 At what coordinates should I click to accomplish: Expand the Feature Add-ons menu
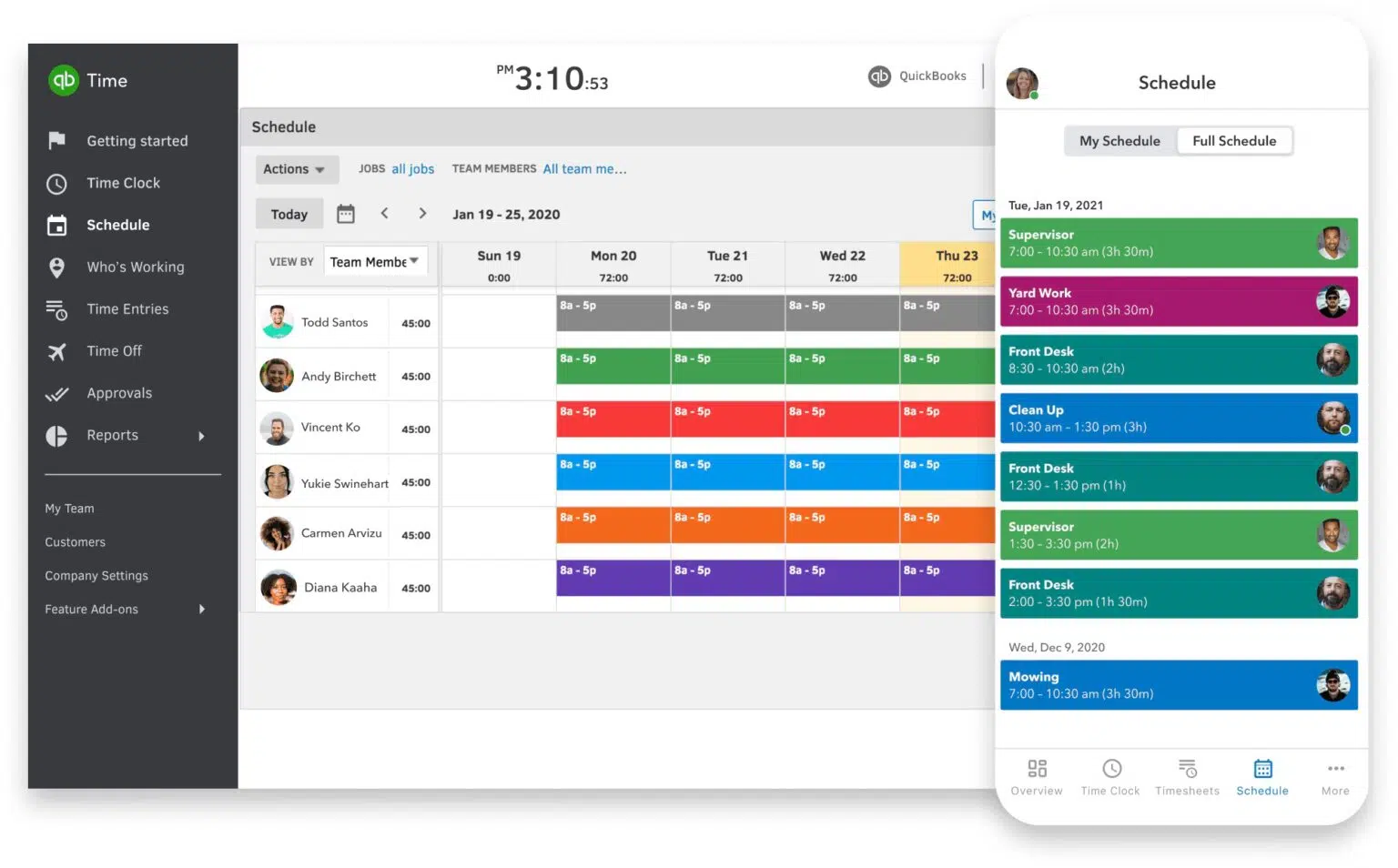(91, 609)
